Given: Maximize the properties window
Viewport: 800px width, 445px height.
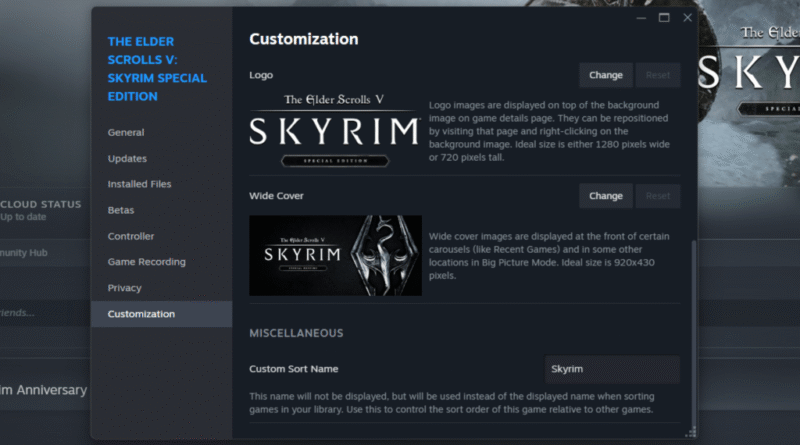Looking at the screenshot, I should [664, 18].
